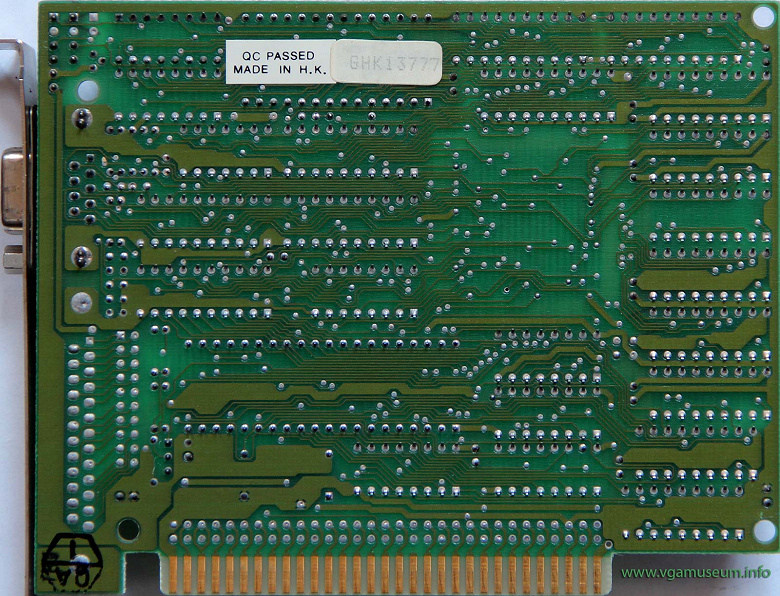Click the VGA D-sub connector on the bracket
This screenshot has width=780, height=596.
(x=13, y=190)
